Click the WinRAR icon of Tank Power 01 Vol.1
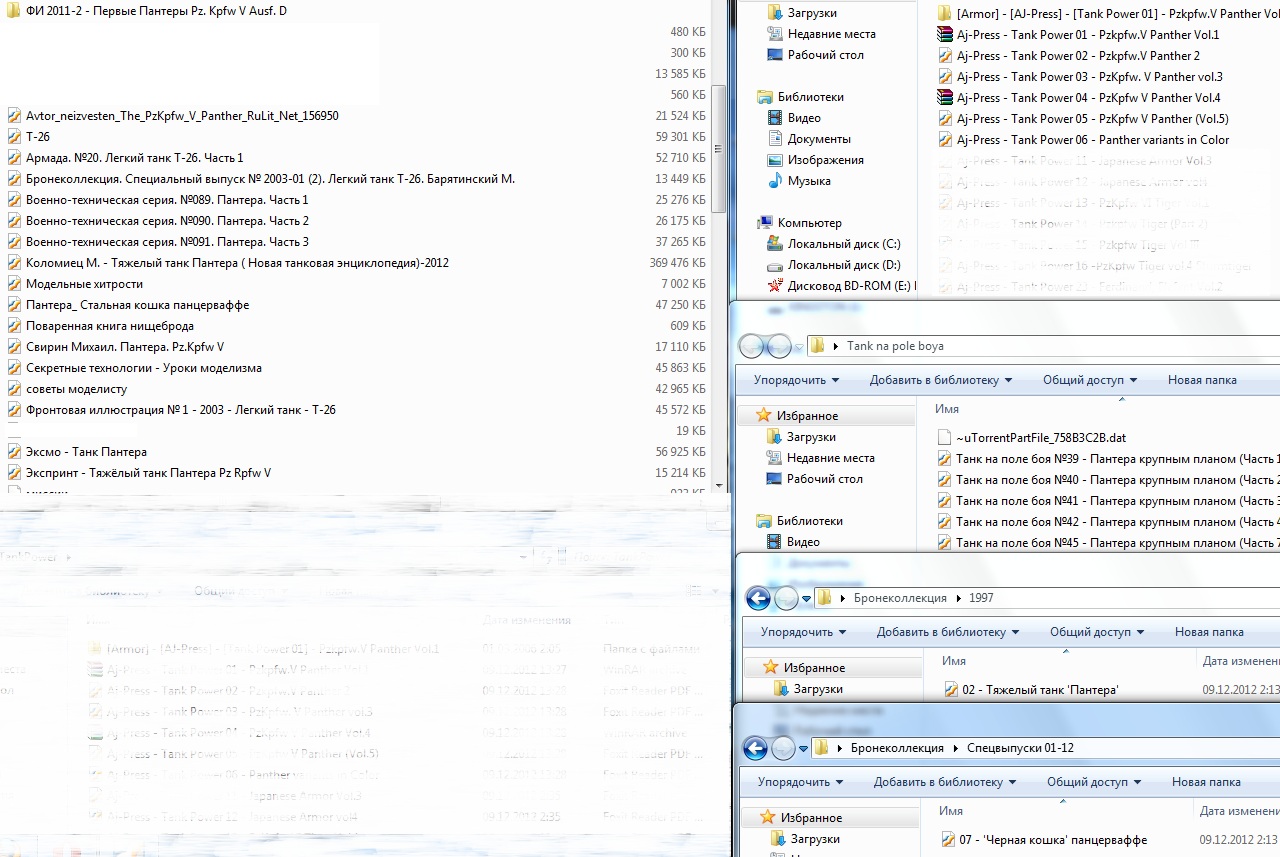Viewport: 1280px width, 857px height. coord(945,35)
